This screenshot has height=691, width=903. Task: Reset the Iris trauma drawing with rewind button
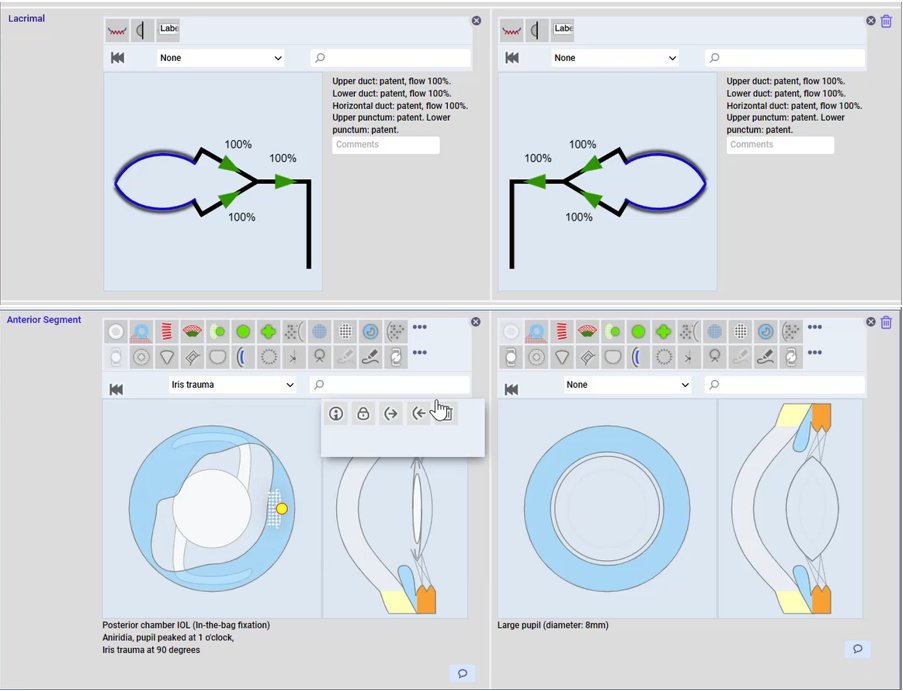pyautogui.click(x=116, y=390)
